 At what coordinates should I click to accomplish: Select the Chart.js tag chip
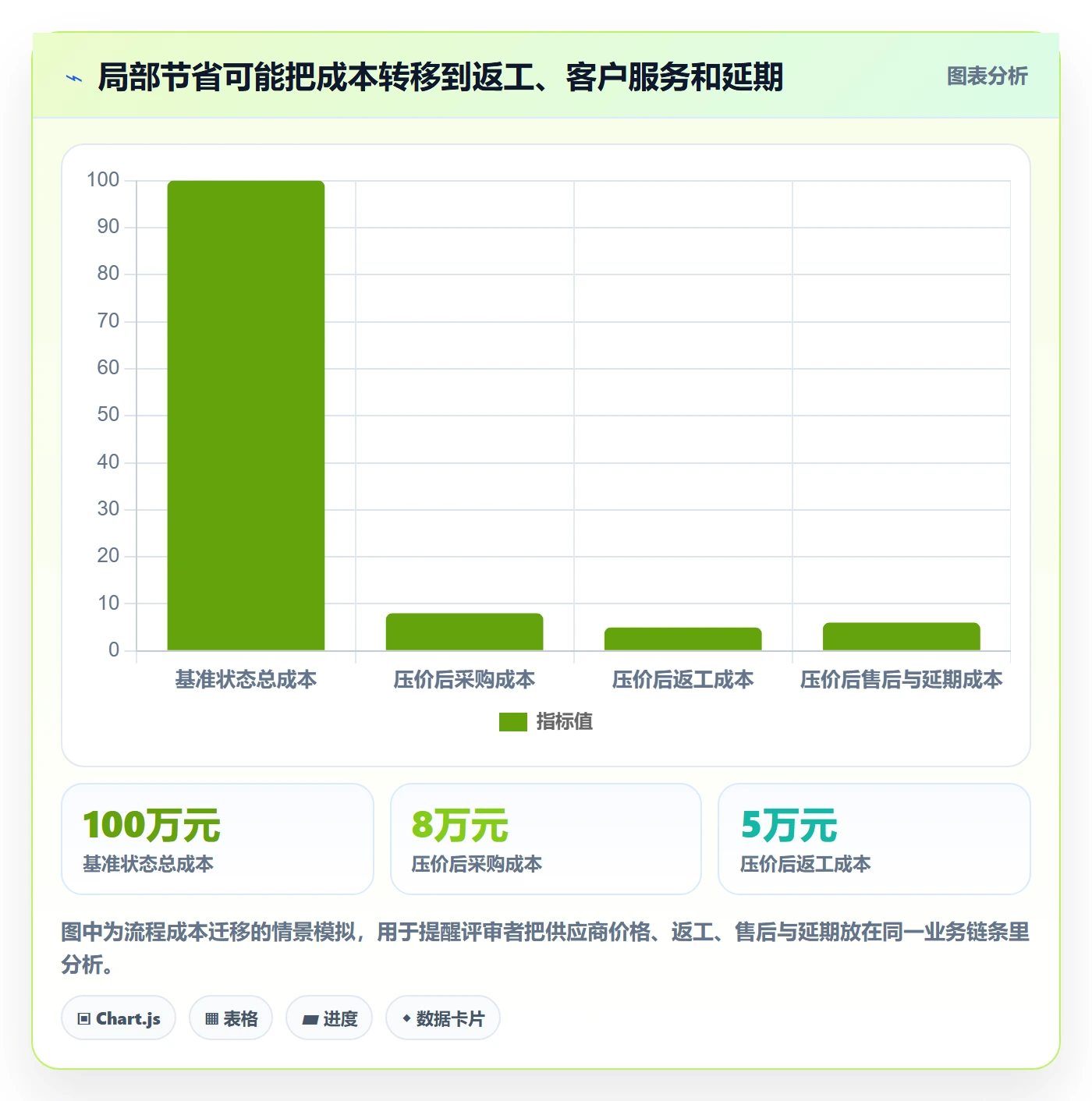119,1018
